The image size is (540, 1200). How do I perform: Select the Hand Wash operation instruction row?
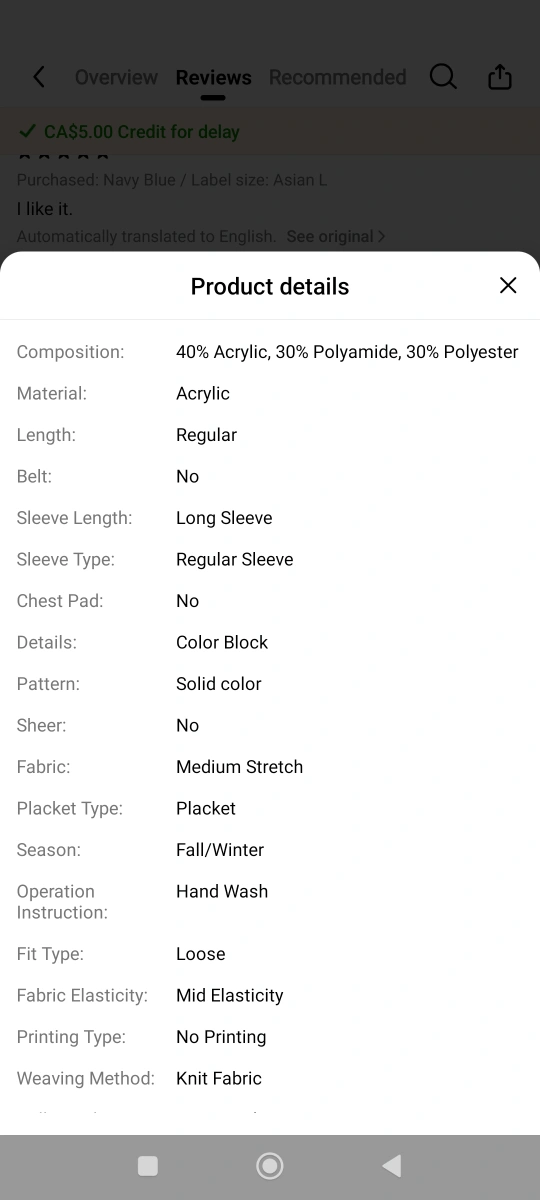[270, 902]
